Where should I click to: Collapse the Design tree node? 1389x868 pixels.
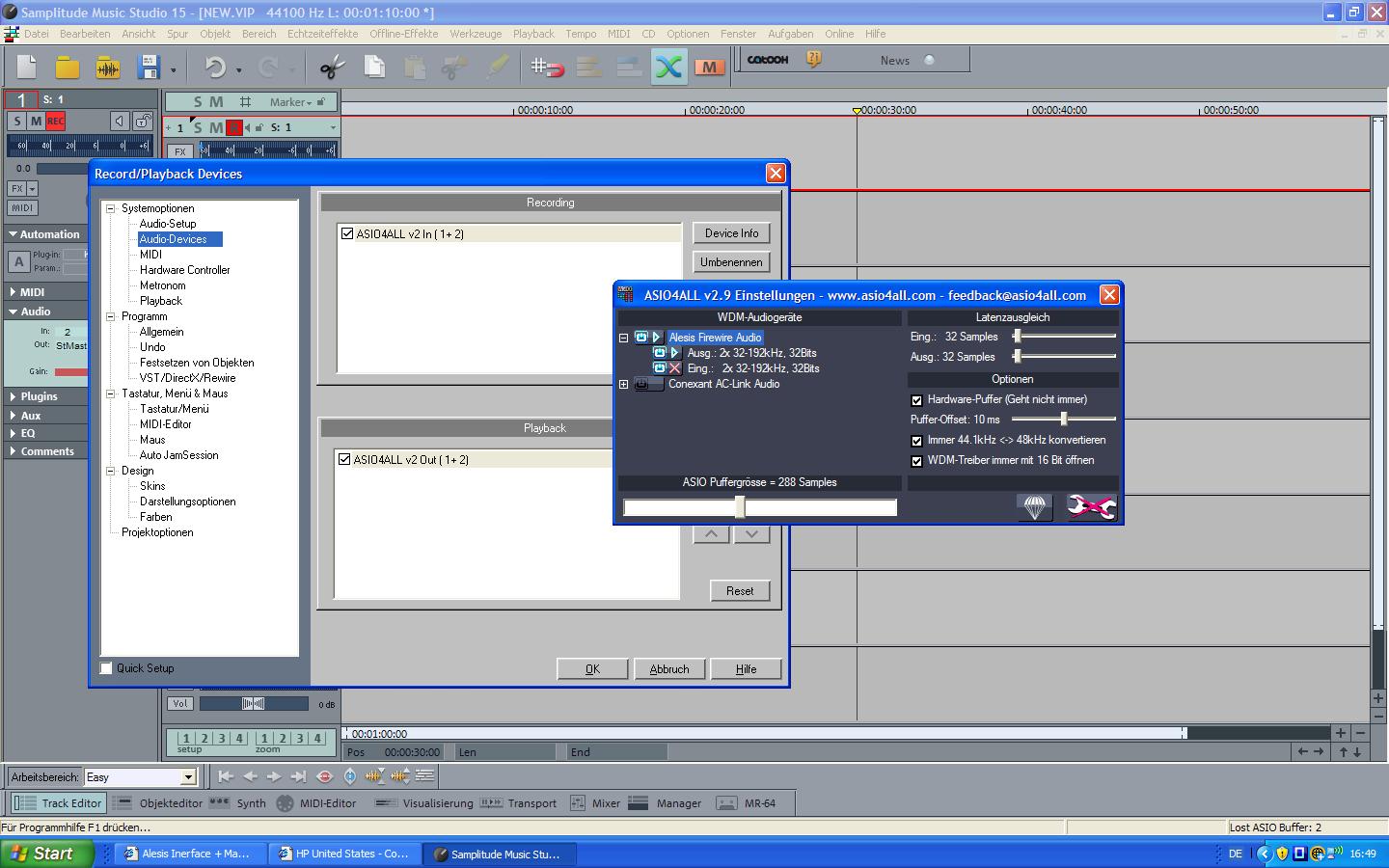click(x=111, y=471)
